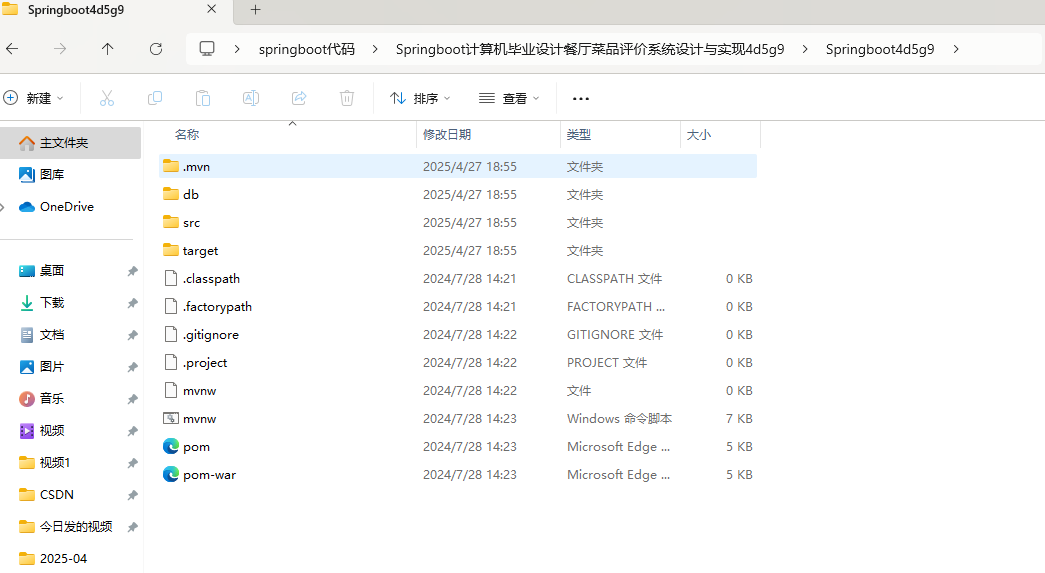Select 主文件夹 in the sidebar
The width and height of the screenshot is (1045, 573).
[70, 143]
